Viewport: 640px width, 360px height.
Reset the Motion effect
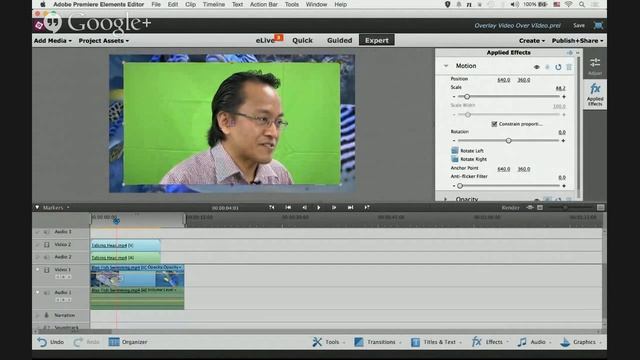tap(558, 67)
